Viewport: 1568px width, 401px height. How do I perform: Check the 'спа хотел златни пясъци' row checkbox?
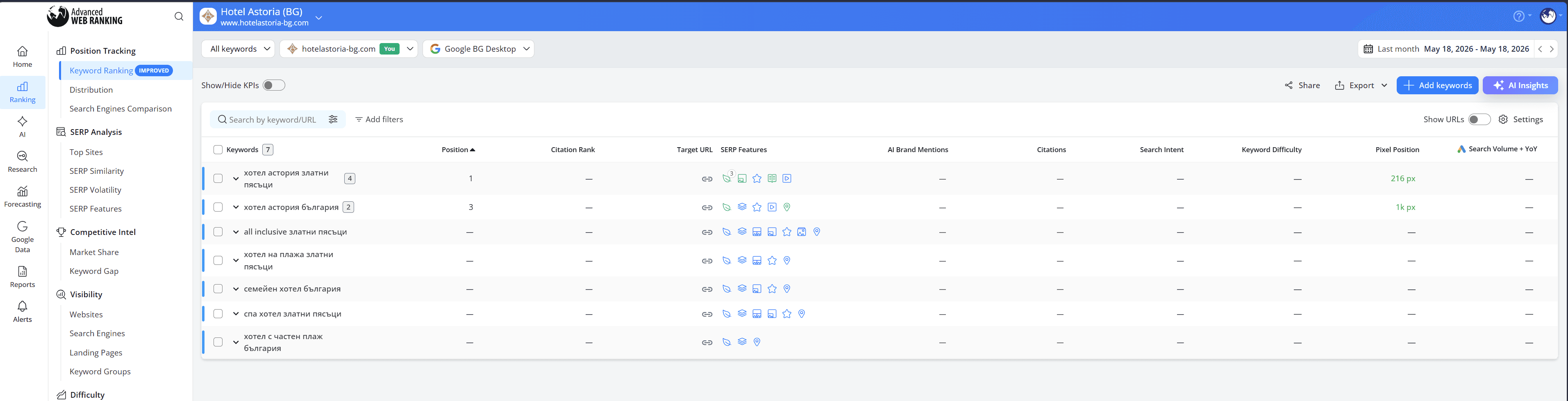tap(218, 314)
